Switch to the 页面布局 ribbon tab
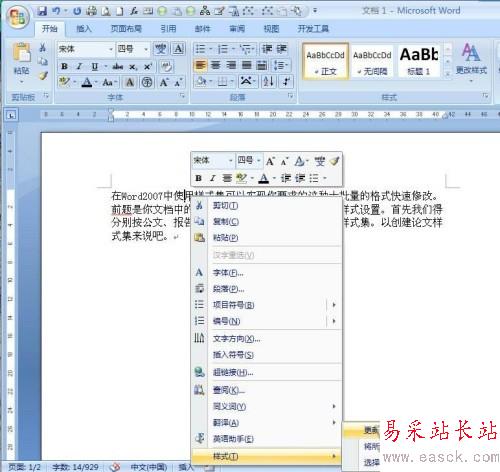The height and width of the screenshot is (472, 500). [126, 29]
